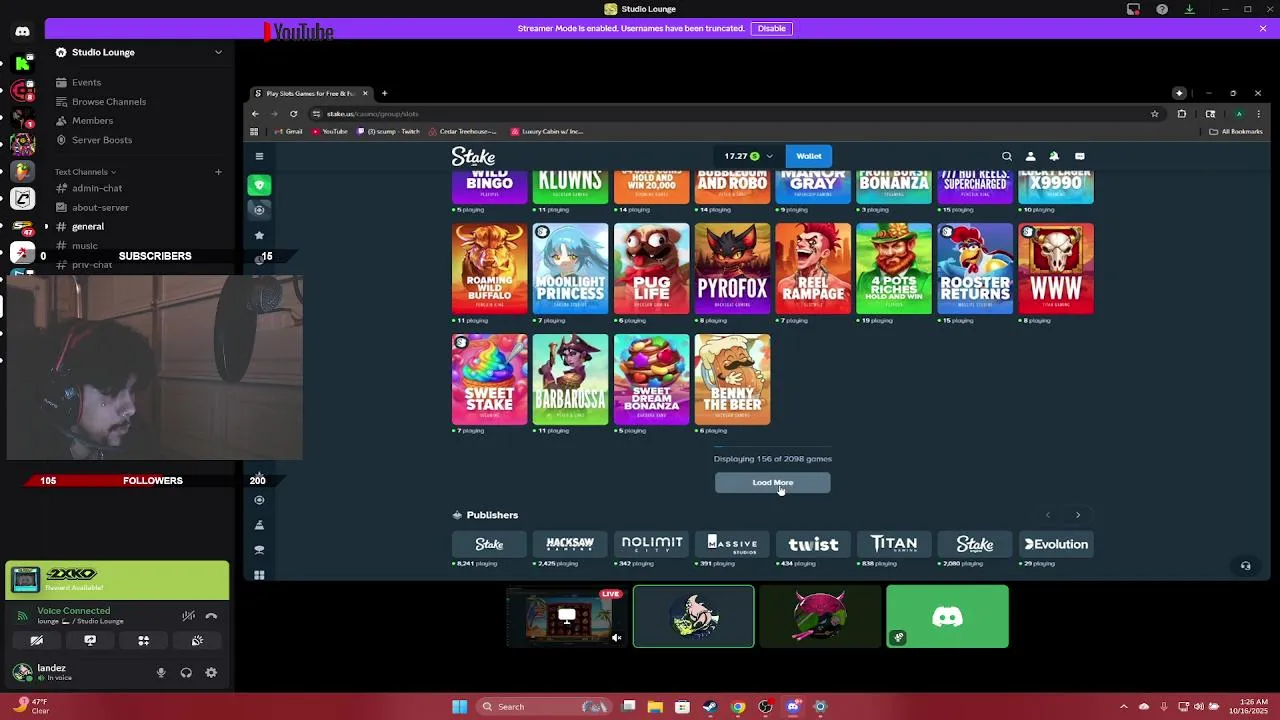Go to the next Publishers page arrow
This screenshot has width=1280, height=720.
click(1078, 515)
